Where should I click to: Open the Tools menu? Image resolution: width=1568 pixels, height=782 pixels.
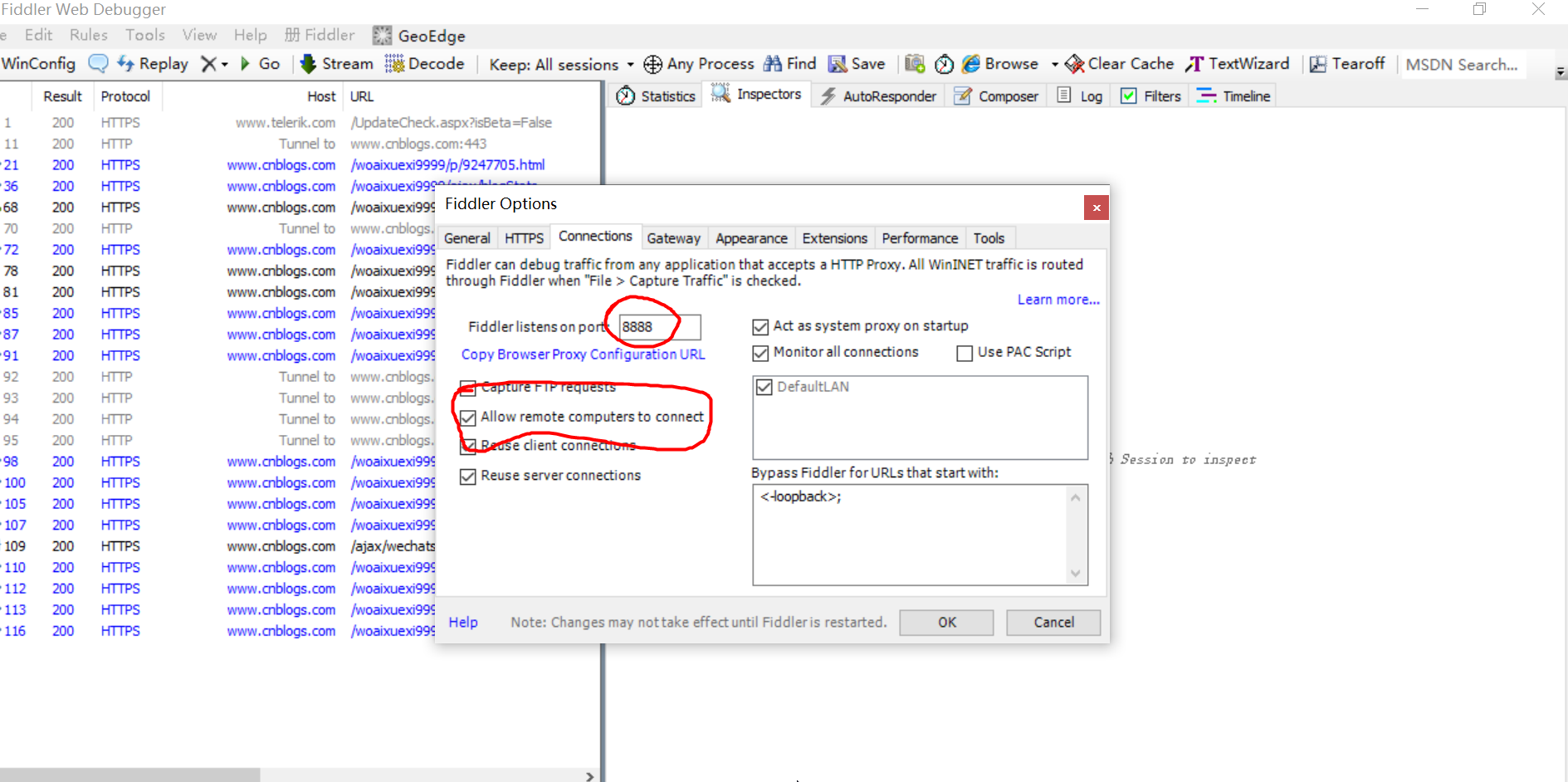[145, 35]
